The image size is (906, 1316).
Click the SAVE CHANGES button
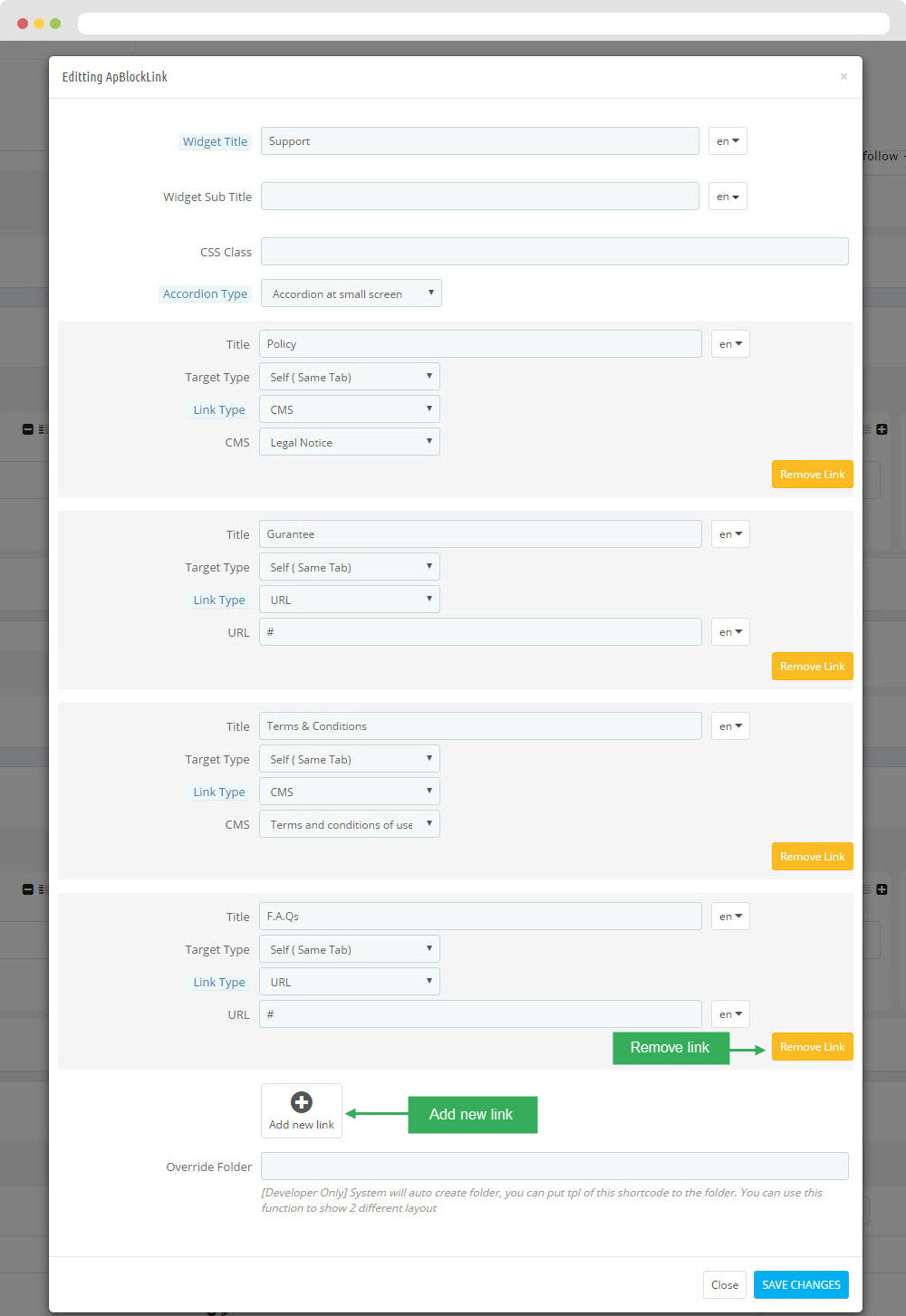pos(801,1284)
